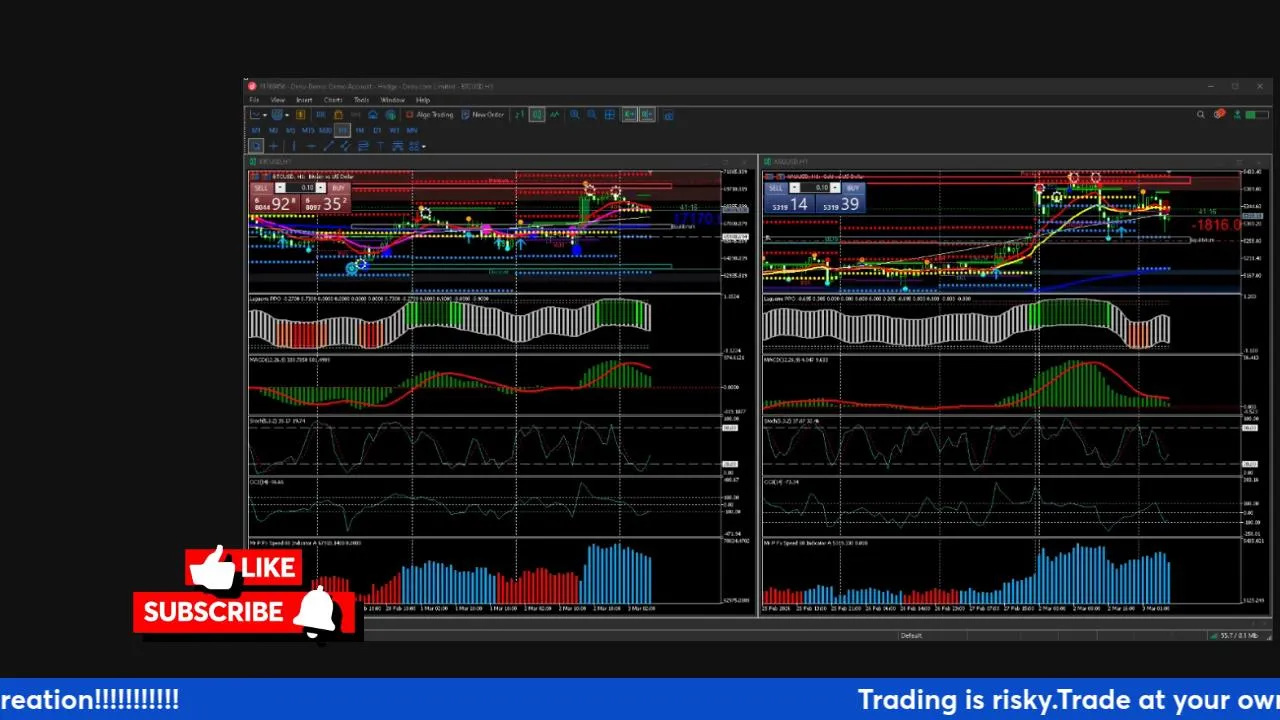Click the search magnifier icon top right
The height and width of the screenshot is (720, 1280).
1201,114
